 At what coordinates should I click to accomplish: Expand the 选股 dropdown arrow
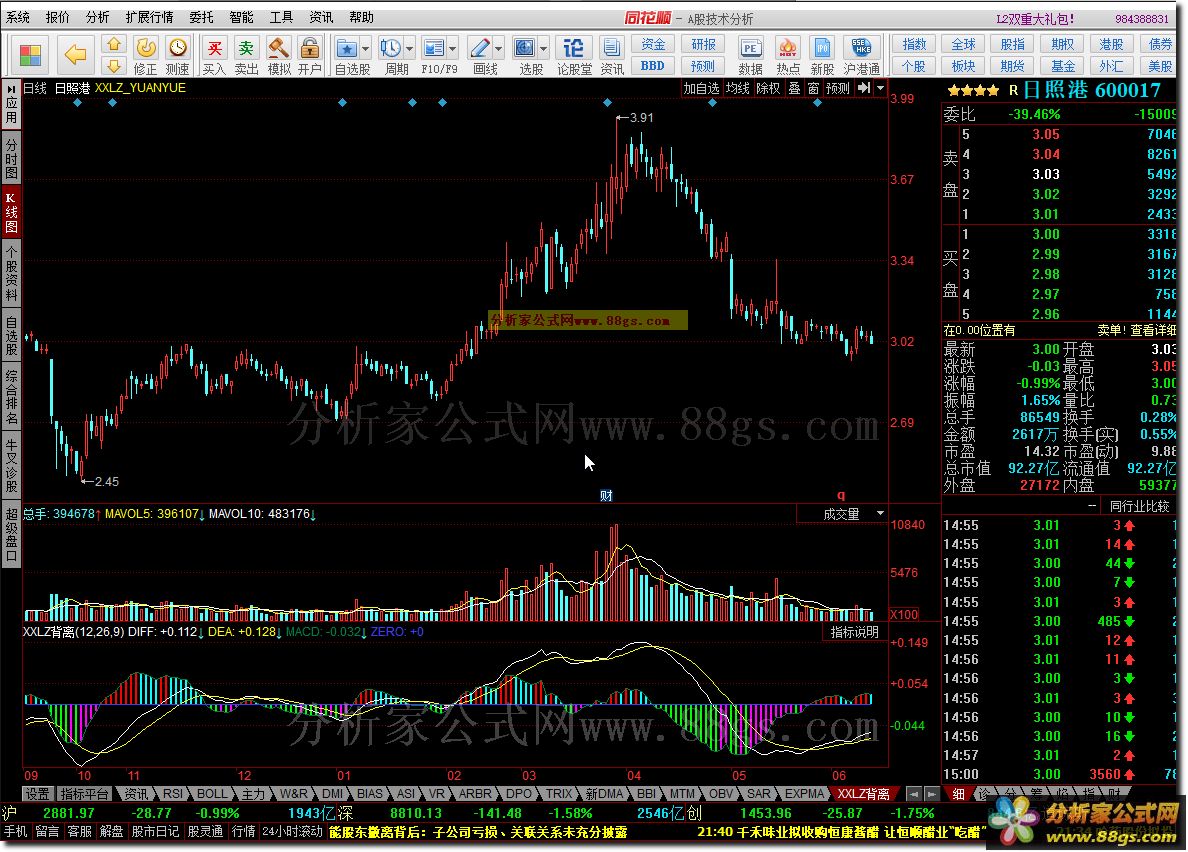(x=543, y=49)
